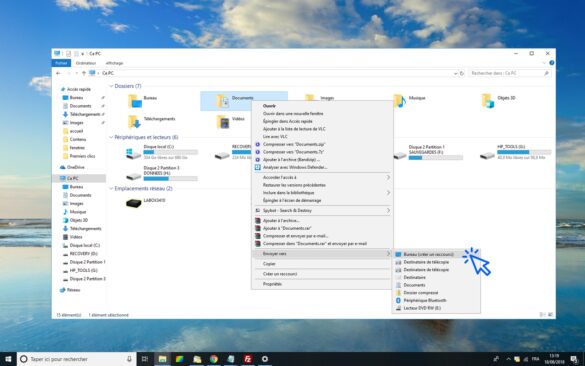The width and height of the screenshot is (585, 366).
Task: Click WinRAR Ajouter à l'archive... entry
Action: click(x=281, y=220)
